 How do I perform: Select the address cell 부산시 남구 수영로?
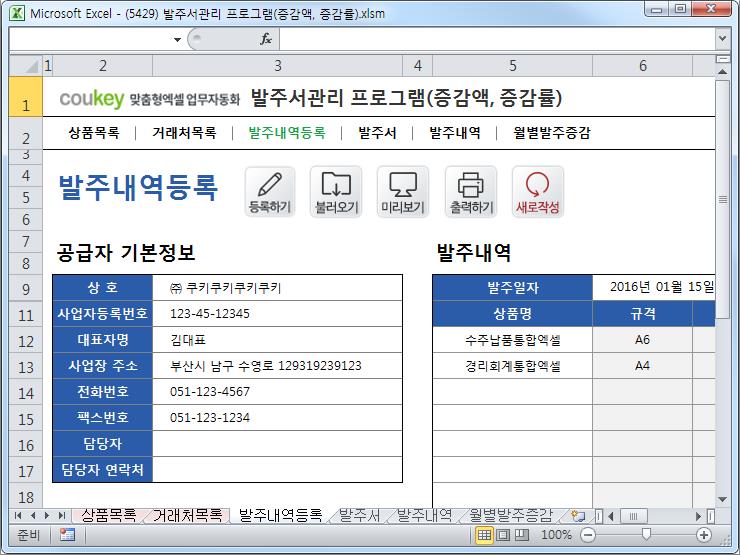(x=278, y=366)
